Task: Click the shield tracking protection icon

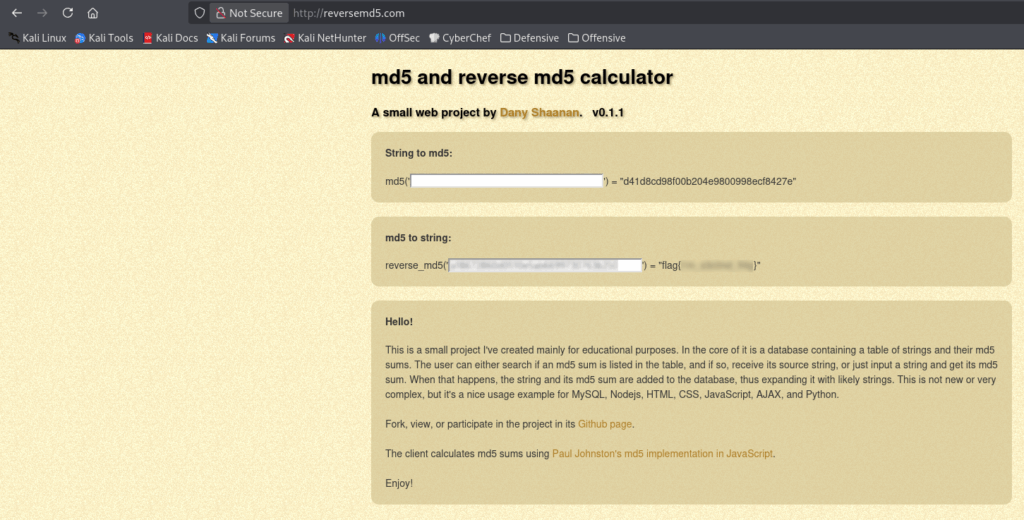Action: pyautogui.click(x=199, y=13)
